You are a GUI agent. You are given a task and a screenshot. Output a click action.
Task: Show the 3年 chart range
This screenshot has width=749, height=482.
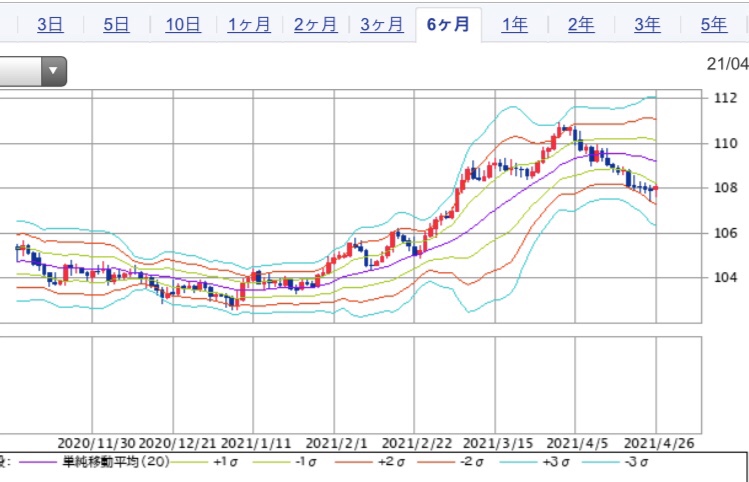[648, 24]
